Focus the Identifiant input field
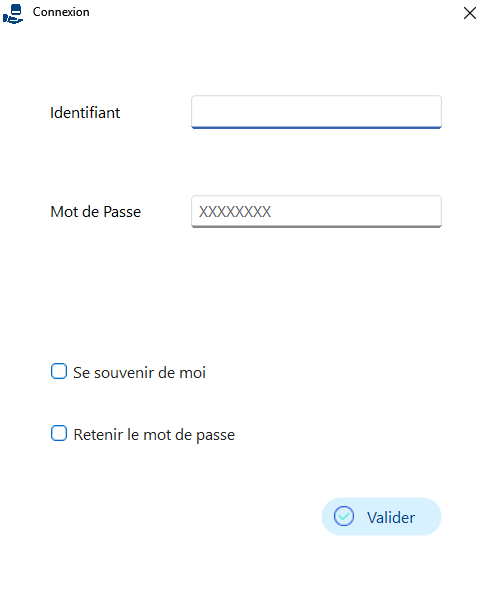Viewport: 487px width, 609px height. [316, 112]
